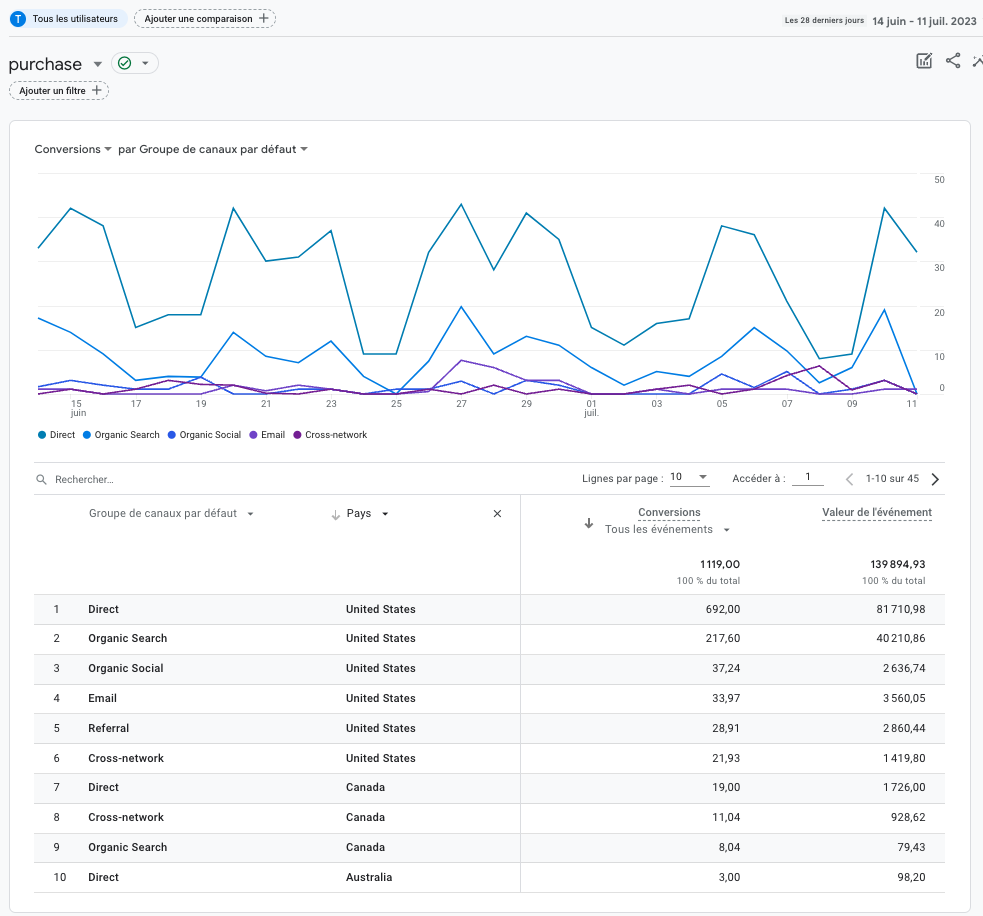
Task: Click 'Ajouter un filtre' button
Action: pyautogui.click(x=59, y=91)
